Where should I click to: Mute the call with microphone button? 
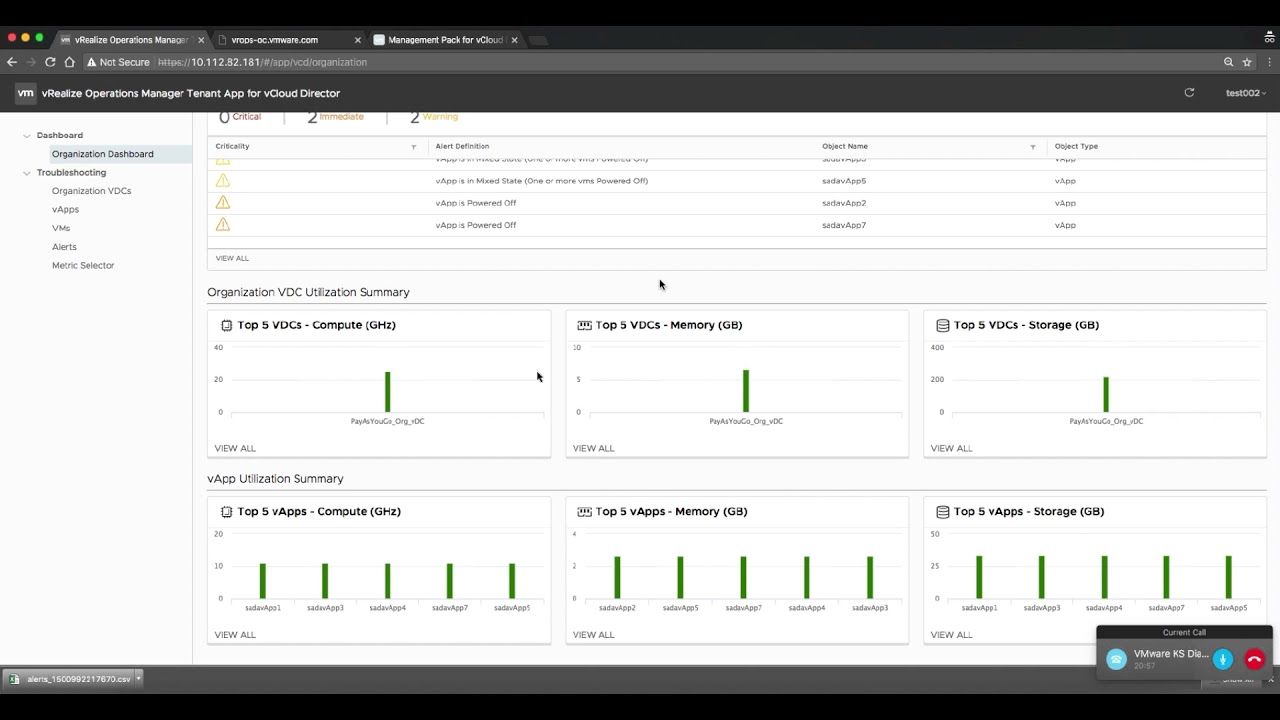pyautogui.click(x=1223, y=659)
